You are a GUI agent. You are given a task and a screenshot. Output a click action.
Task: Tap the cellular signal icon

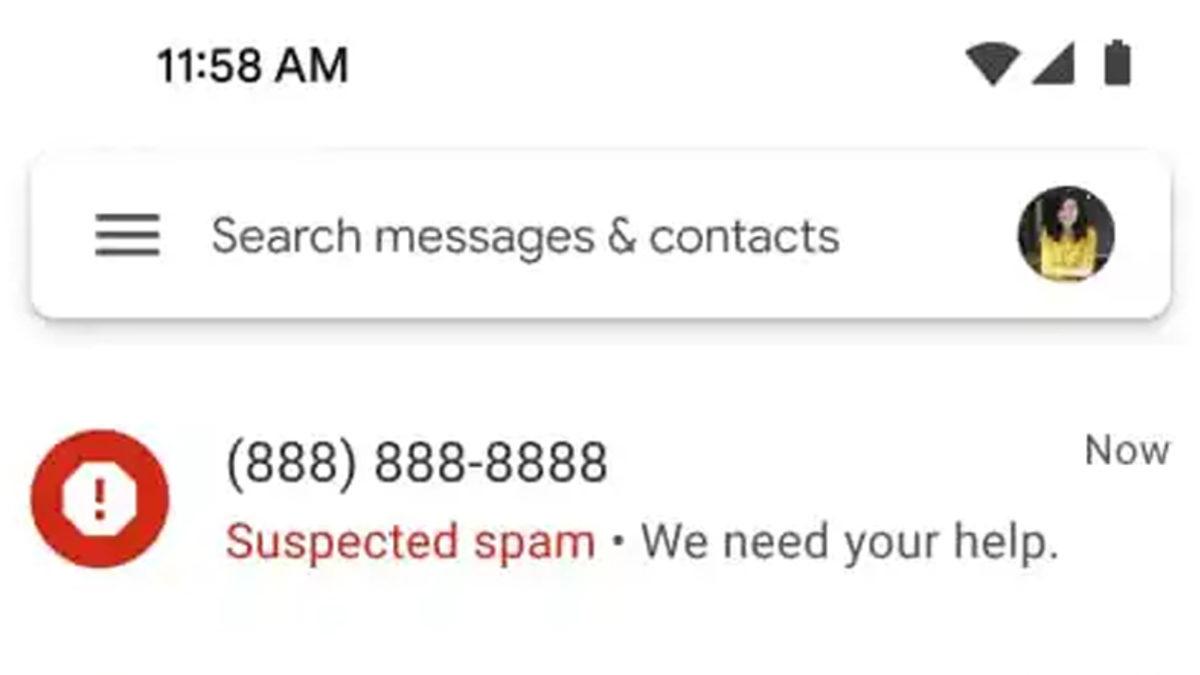[1053, 62]
